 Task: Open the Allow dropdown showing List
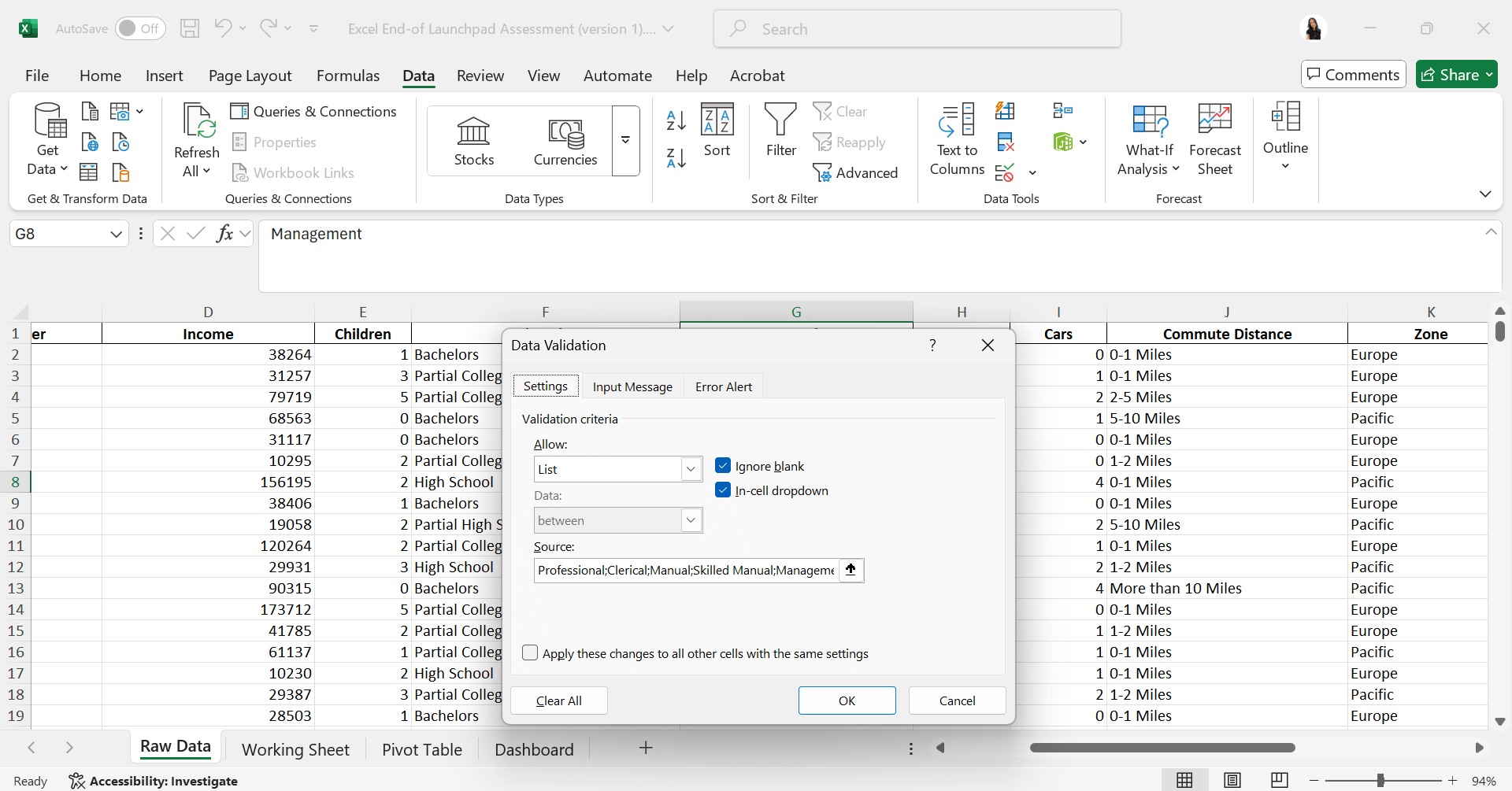point(691,469)
